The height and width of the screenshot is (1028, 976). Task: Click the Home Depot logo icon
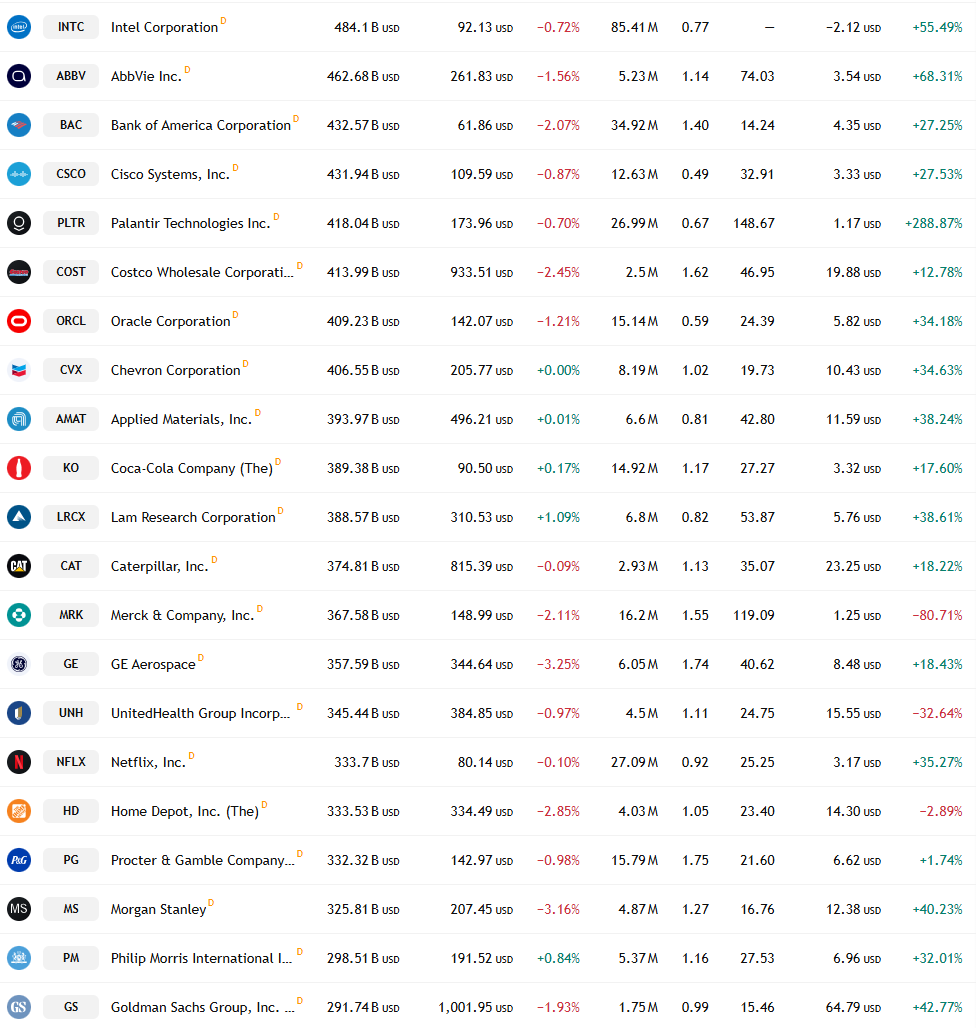point(19,810)
